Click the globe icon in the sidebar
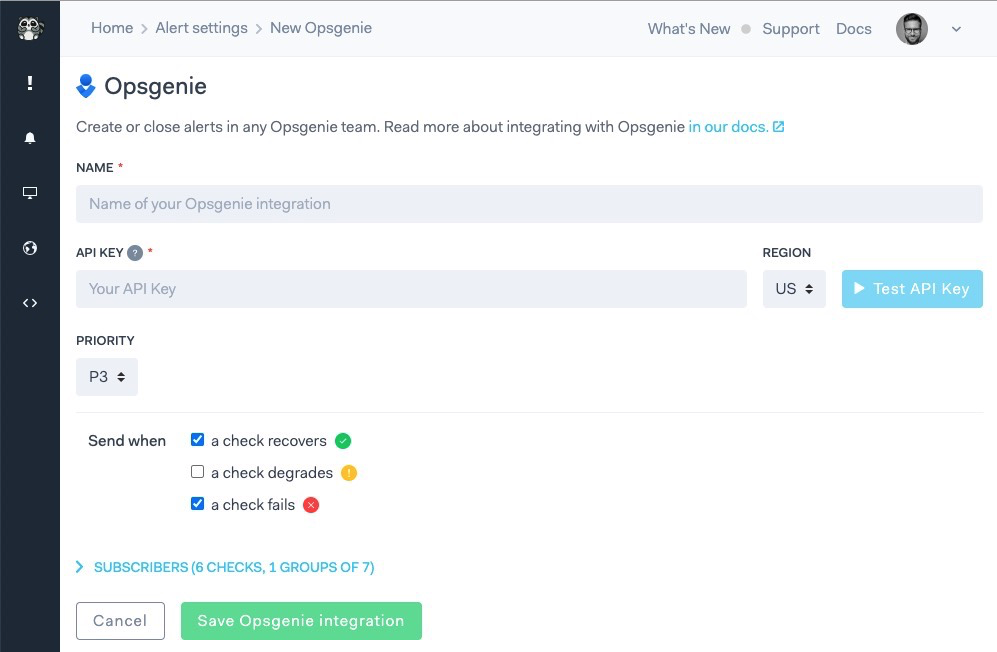997x652 pixels. pos(30,247)
